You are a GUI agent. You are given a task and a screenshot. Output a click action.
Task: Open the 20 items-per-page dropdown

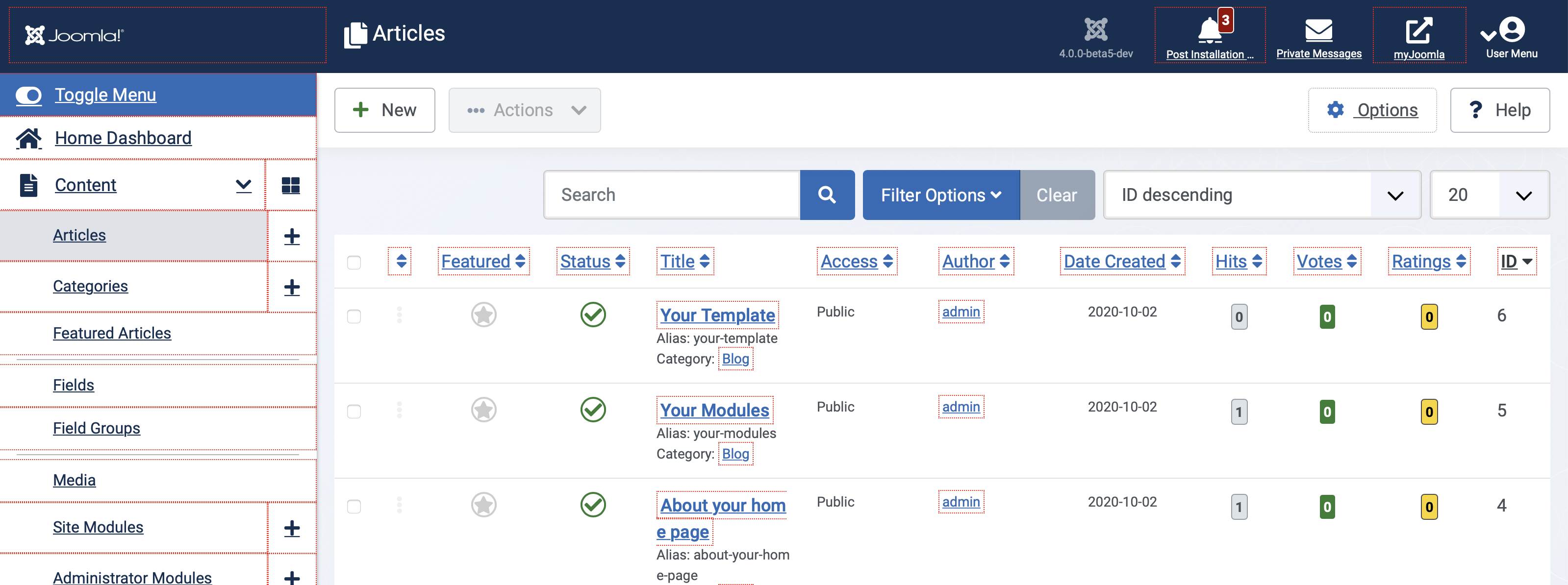click(1489, 195)
